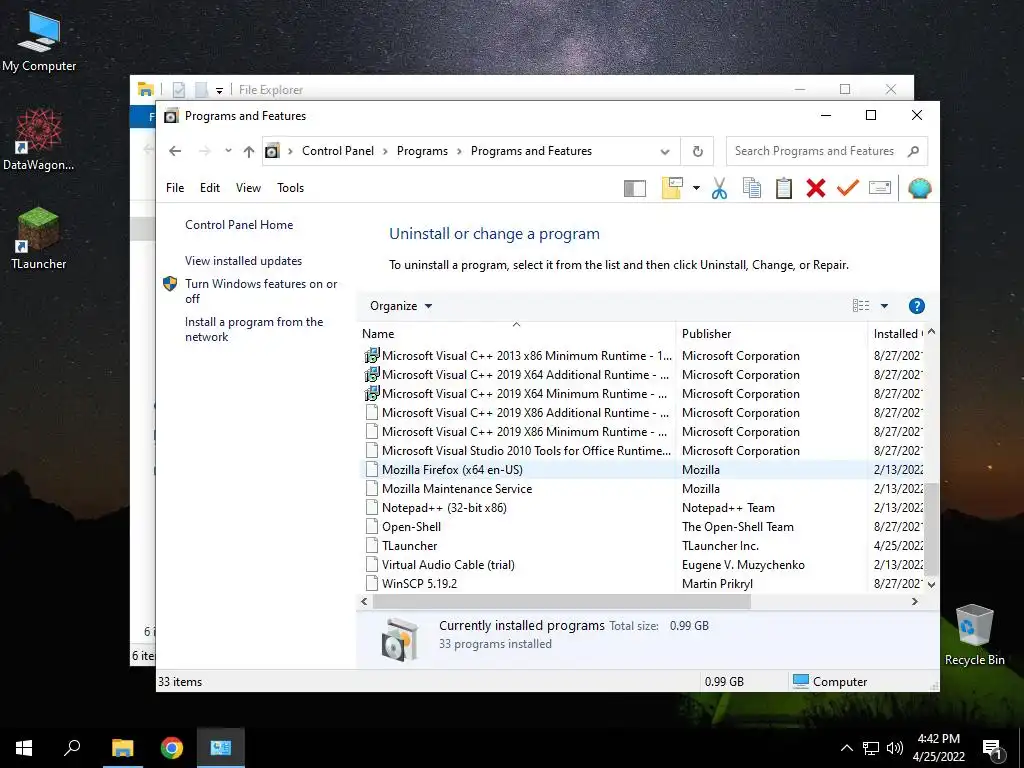Toggle the navigation pane toolbar icon
Screen dimensions: 1024x768
(x=635, y=189)
